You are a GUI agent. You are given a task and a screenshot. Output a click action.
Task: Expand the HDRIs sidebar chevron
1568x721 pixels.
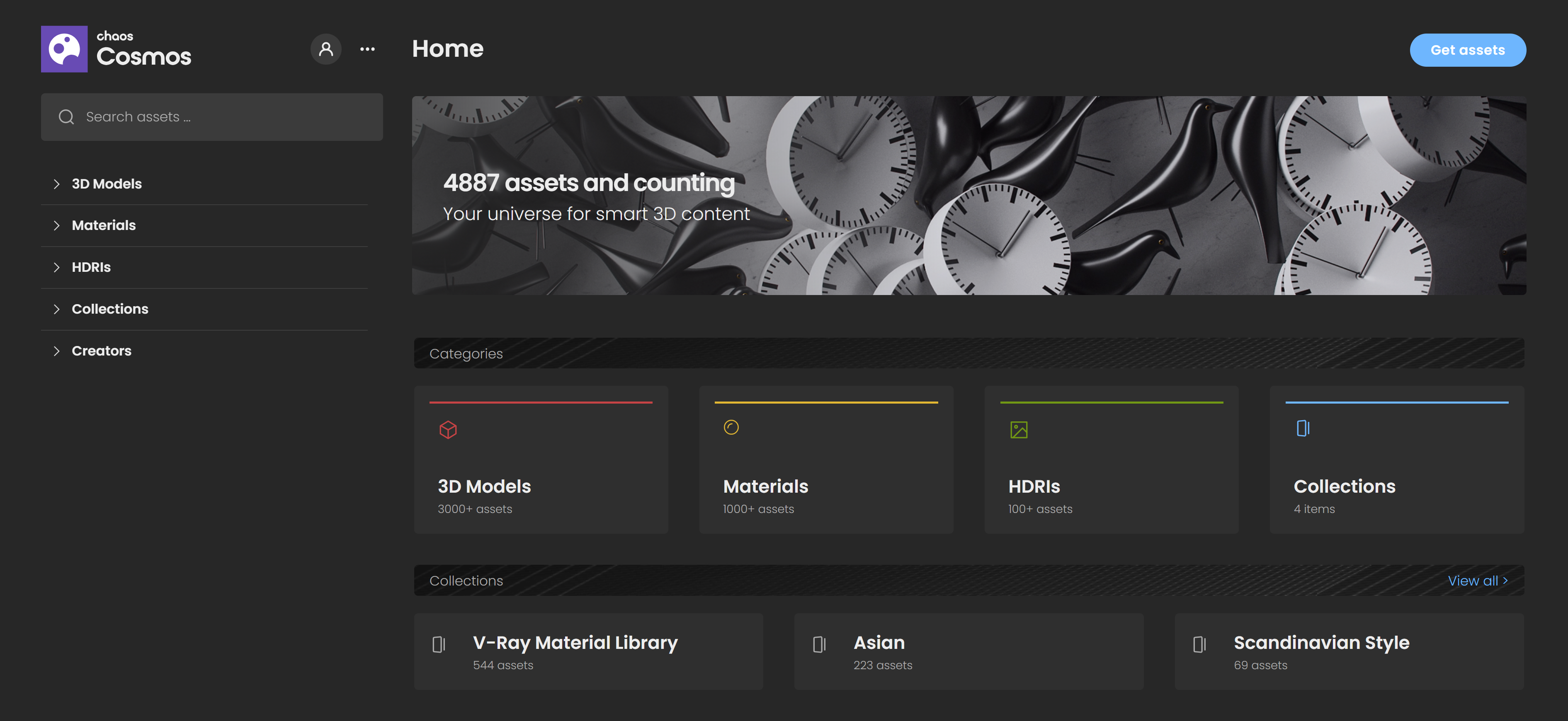click(x=57, y=267)
